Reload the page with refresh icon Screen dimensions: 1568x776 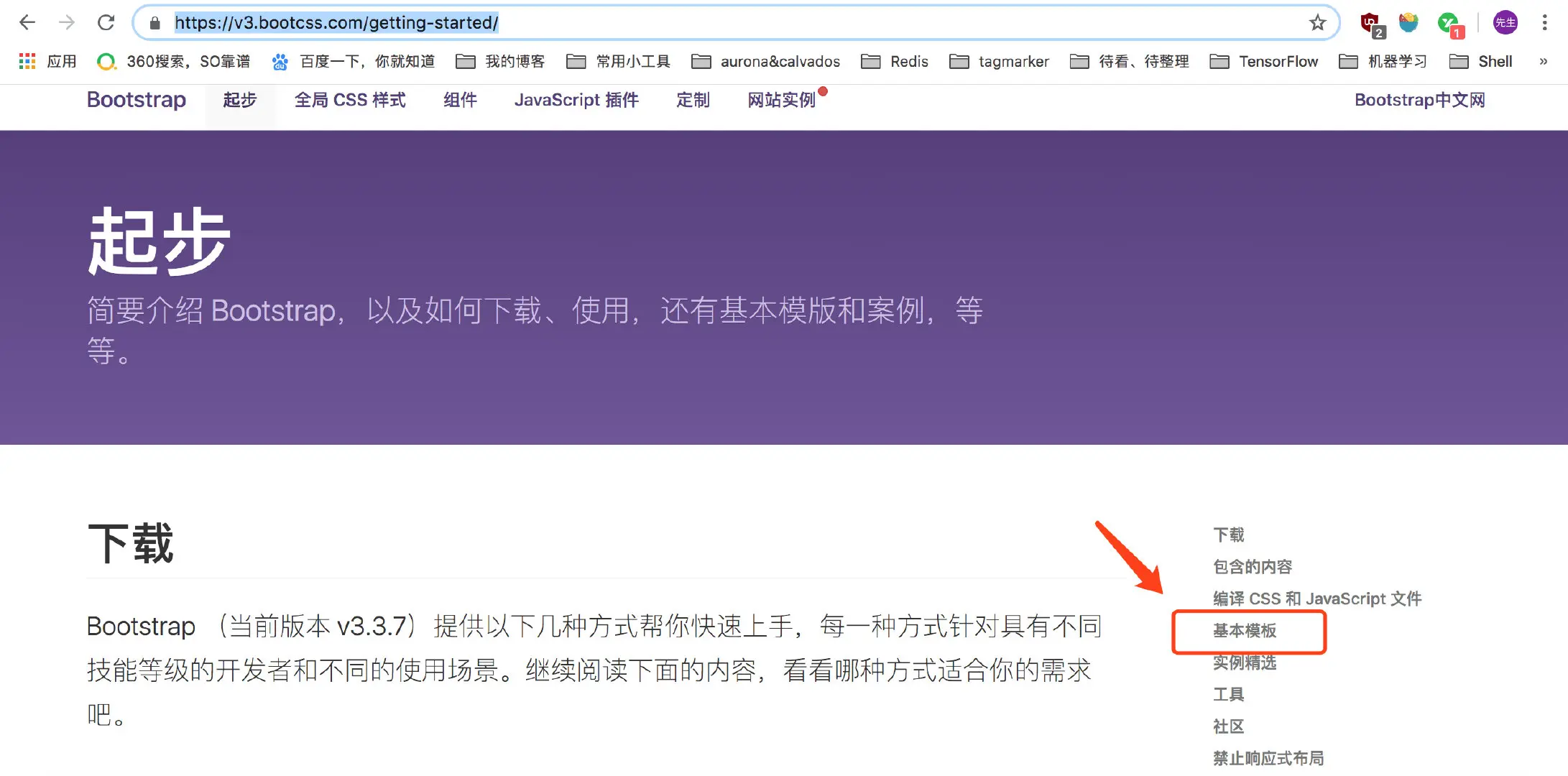[106, 23]
